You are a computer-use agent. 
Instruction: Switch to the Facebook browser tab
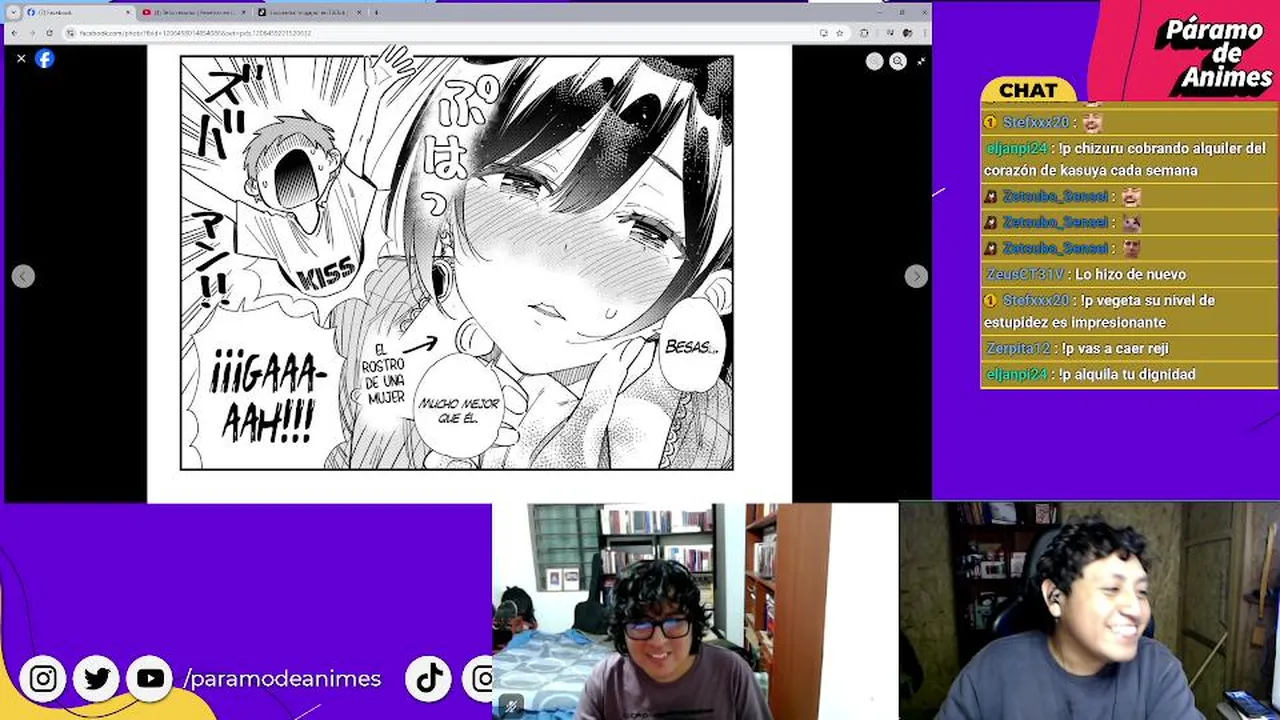click(x=78, y=13)
